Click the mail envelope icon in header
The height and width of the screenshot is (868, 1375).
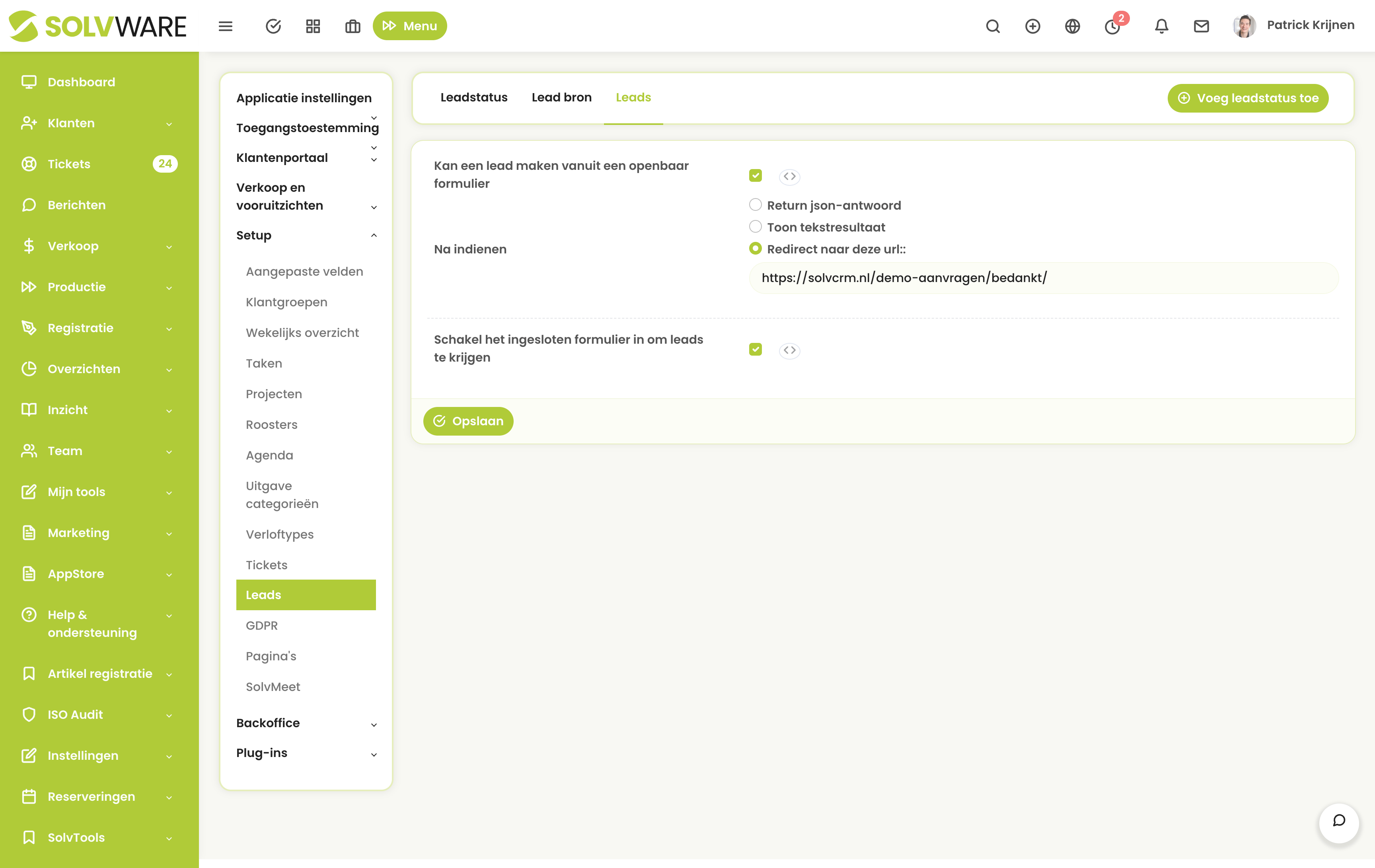coord(1201,26)
